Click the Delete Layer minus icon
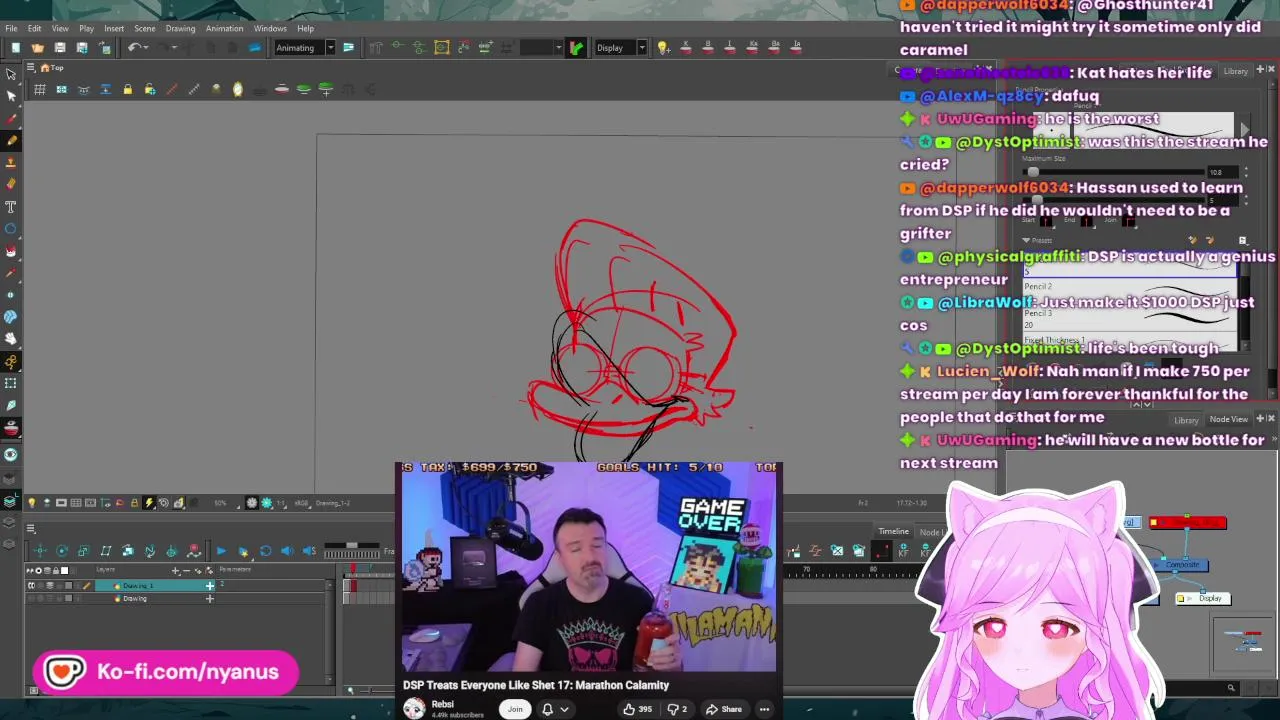The image size is (1280, 720). point(189,571)
